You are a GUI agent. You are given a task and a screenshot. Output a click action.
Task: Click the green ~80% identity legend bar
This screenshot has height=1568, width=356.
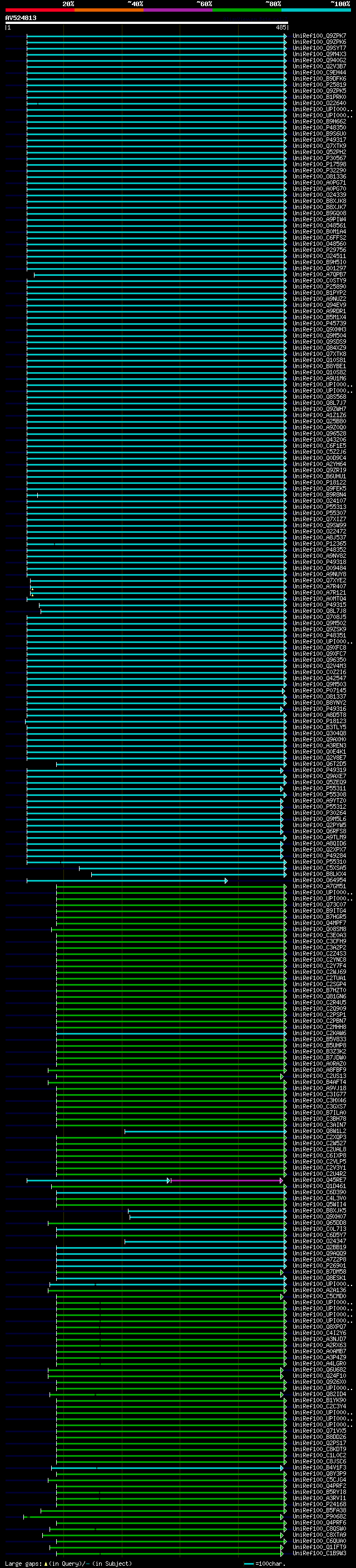coord(247,10)
